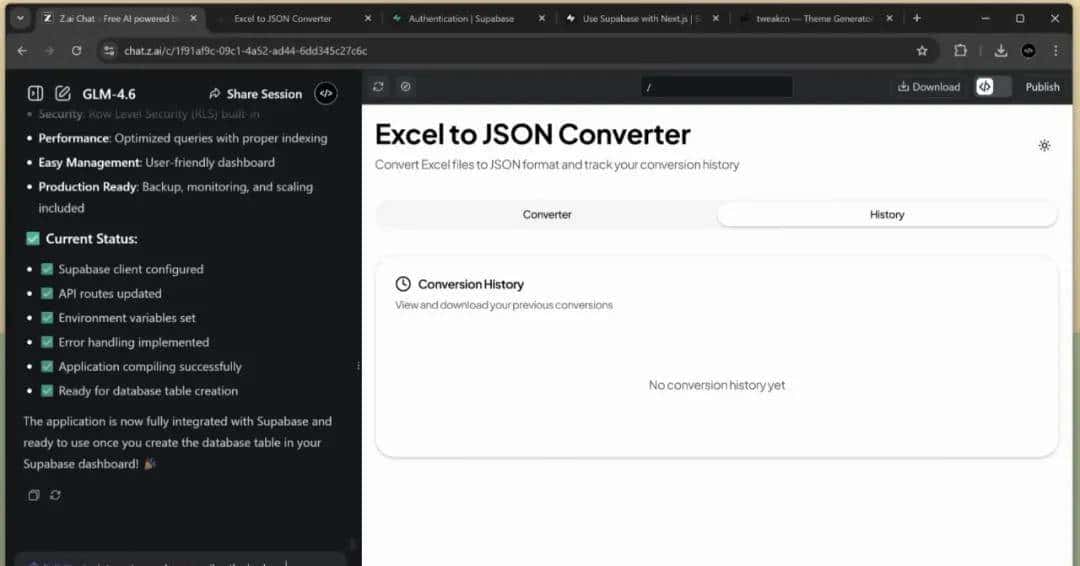Viewport: 1080px width, 566px height.
Task: Click the compass icon in the preview toolbar
Action: point(405,87)
